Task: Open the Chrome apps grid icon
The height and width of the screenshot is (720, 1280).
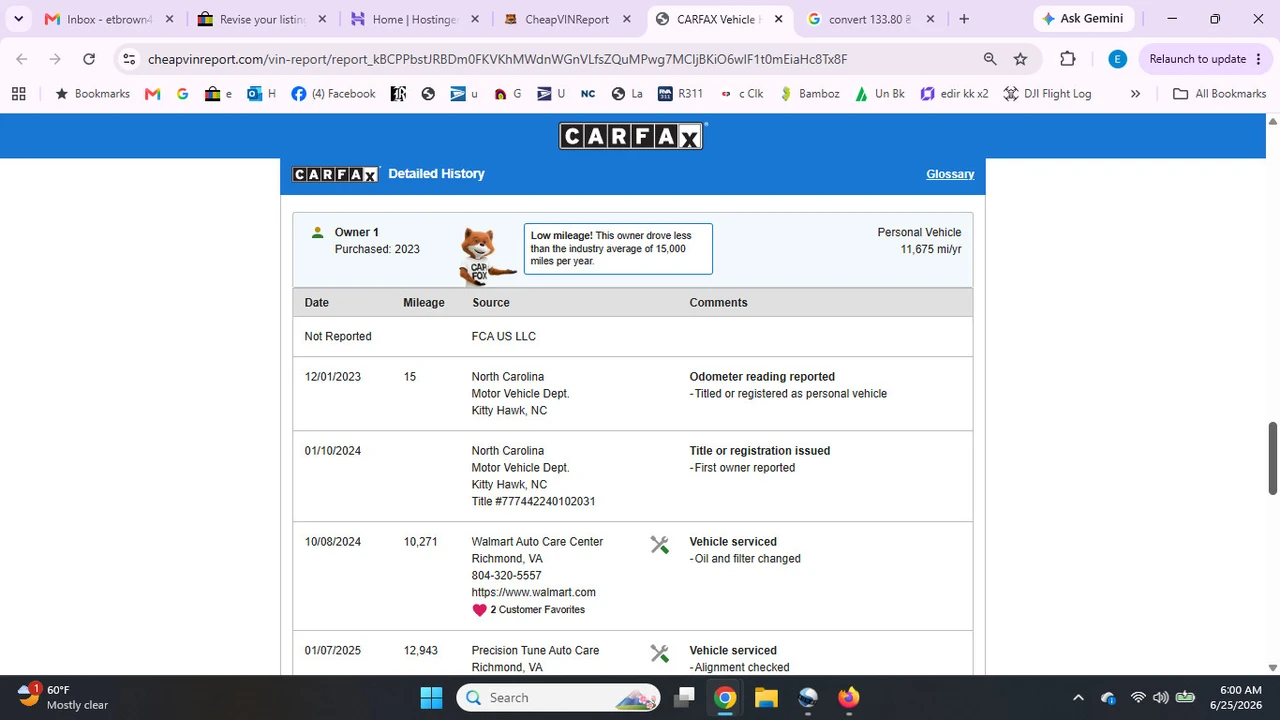Action: point(18,94)
